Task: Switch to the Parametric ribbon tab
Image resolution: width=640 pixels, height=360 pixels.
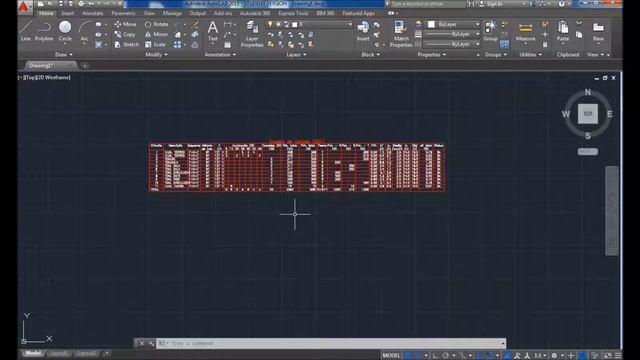Action: [x=123, y=13]
